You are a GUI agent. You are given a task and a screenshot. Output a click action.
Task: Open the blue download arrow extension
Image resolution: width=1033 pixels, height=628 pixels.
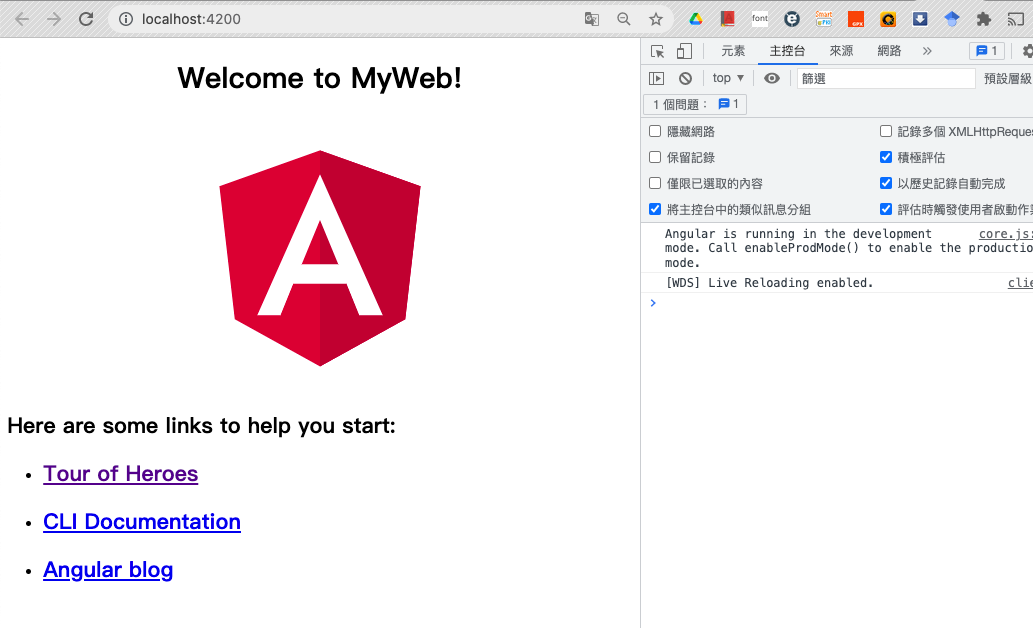(920, 19)
